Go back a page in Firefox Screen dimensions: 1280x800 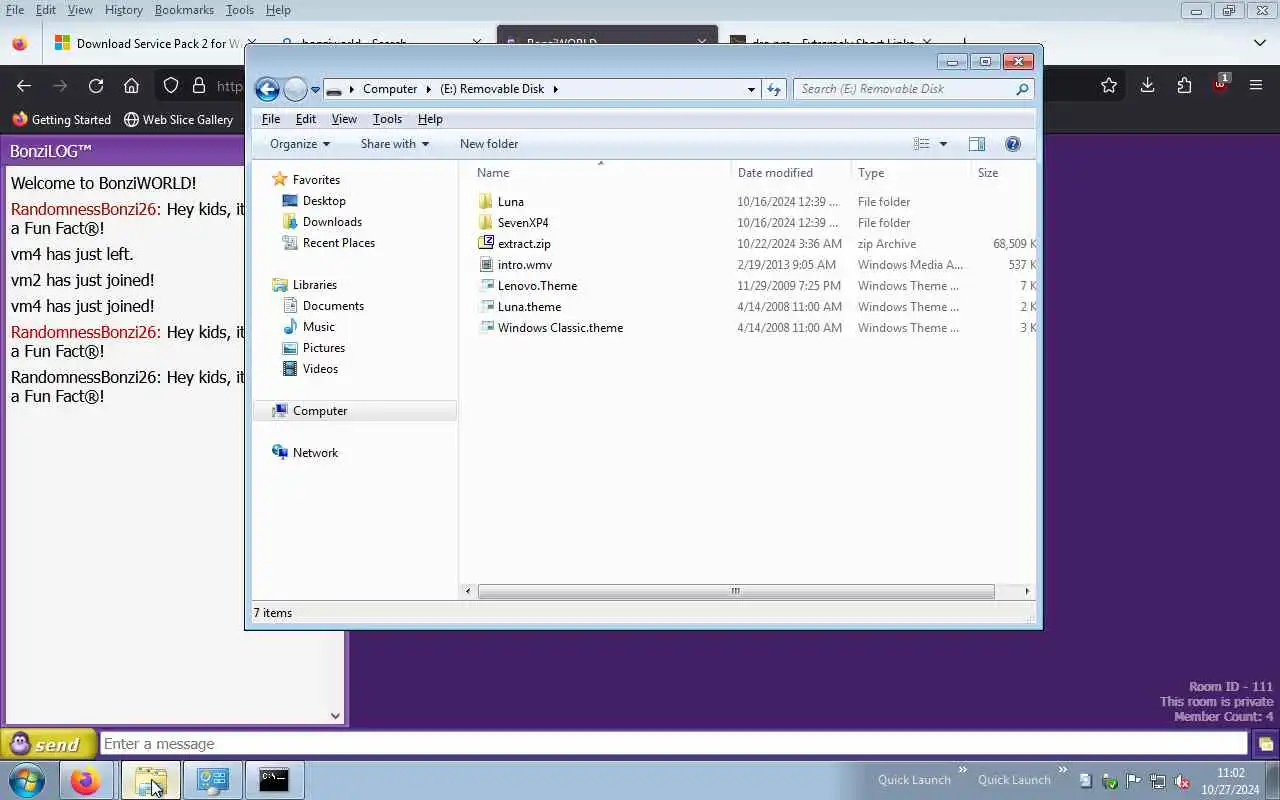pyautogui.click(x=24, y=86)
